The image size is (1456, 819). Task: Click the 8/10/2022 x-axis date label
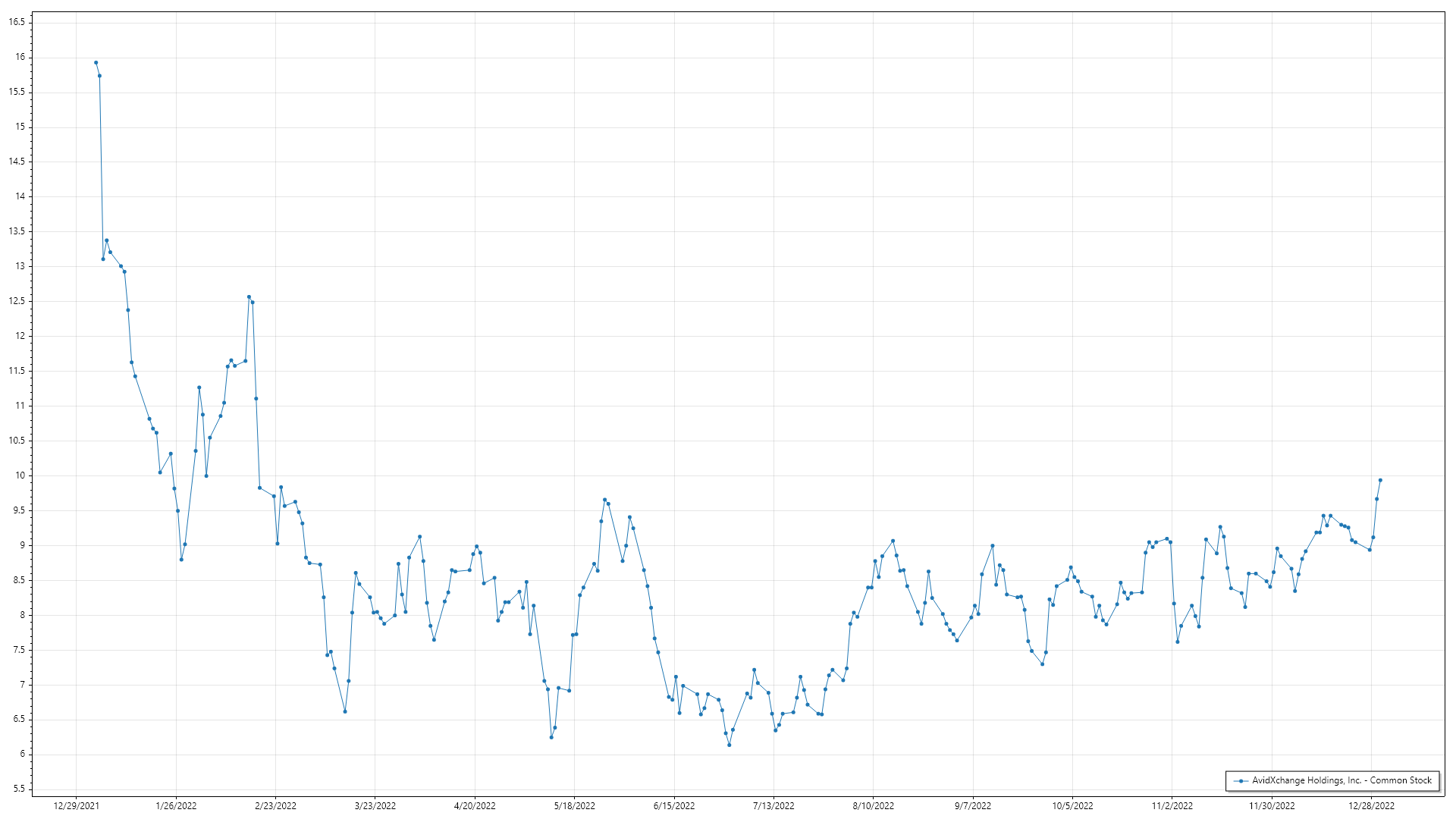tap(873, 806)
